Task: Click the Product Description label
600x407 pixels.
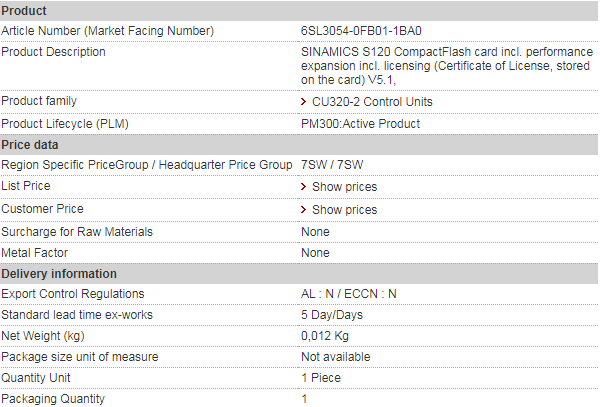Action: [53, 52]
